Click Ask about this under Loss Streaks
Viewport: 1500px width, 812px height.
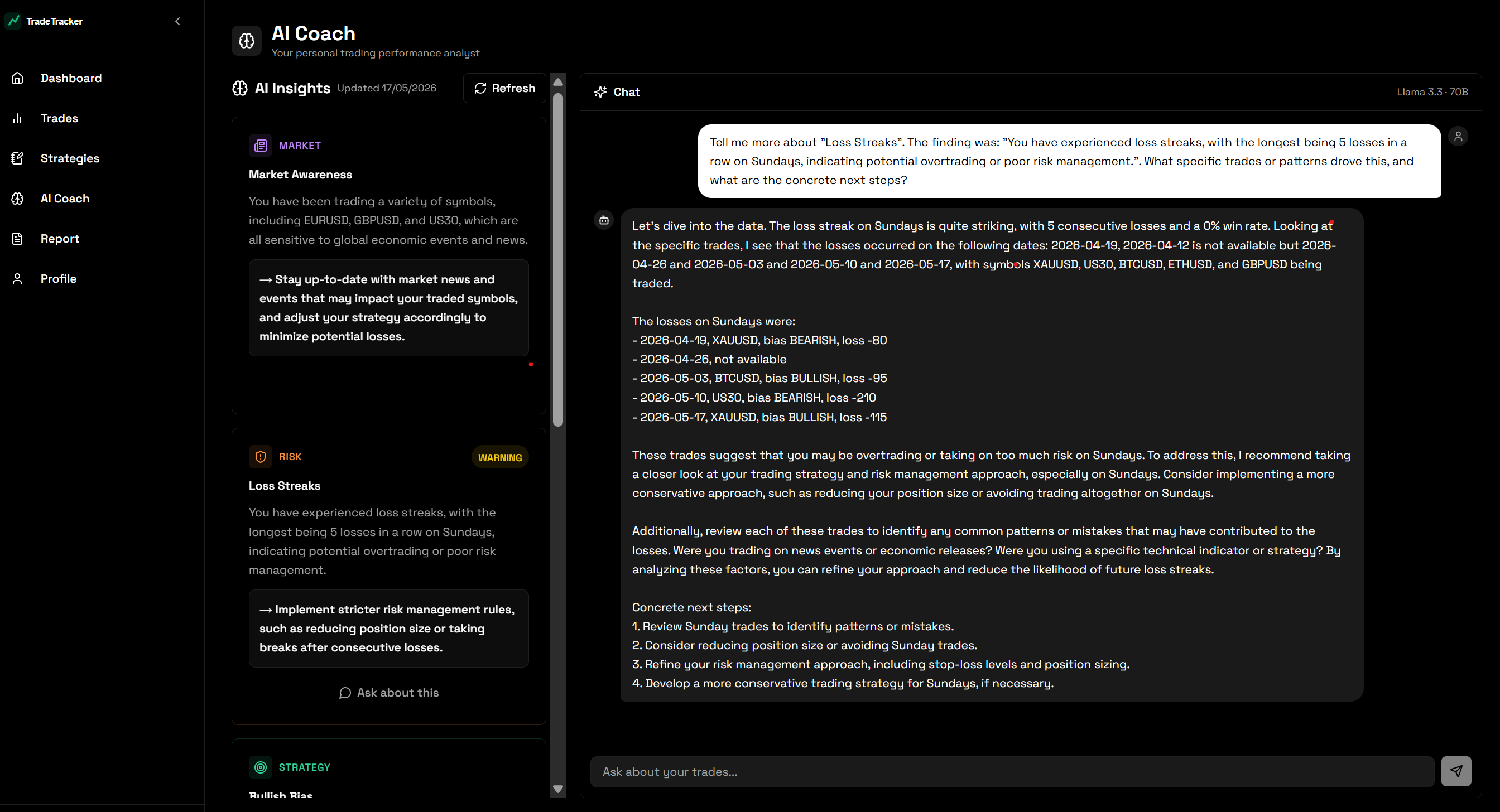[x=389, y=693]
